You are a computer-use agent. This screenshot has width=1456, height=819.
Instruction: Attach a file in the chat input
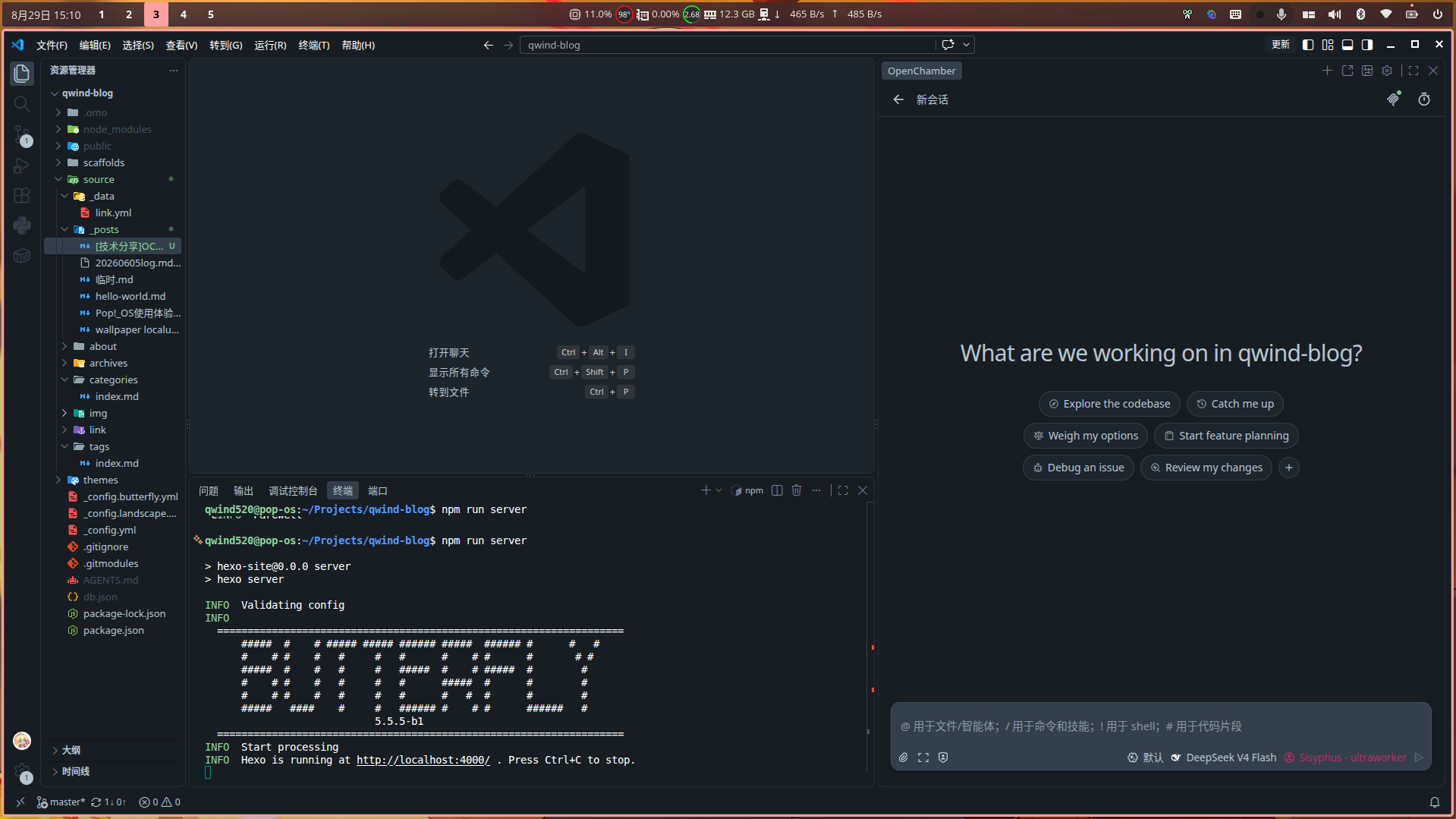904,758
